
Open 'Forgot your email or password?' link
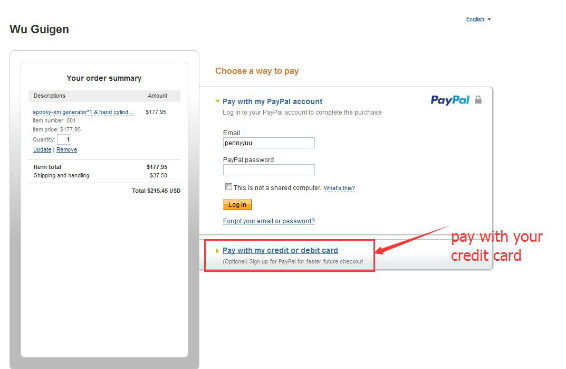point(269,221)
